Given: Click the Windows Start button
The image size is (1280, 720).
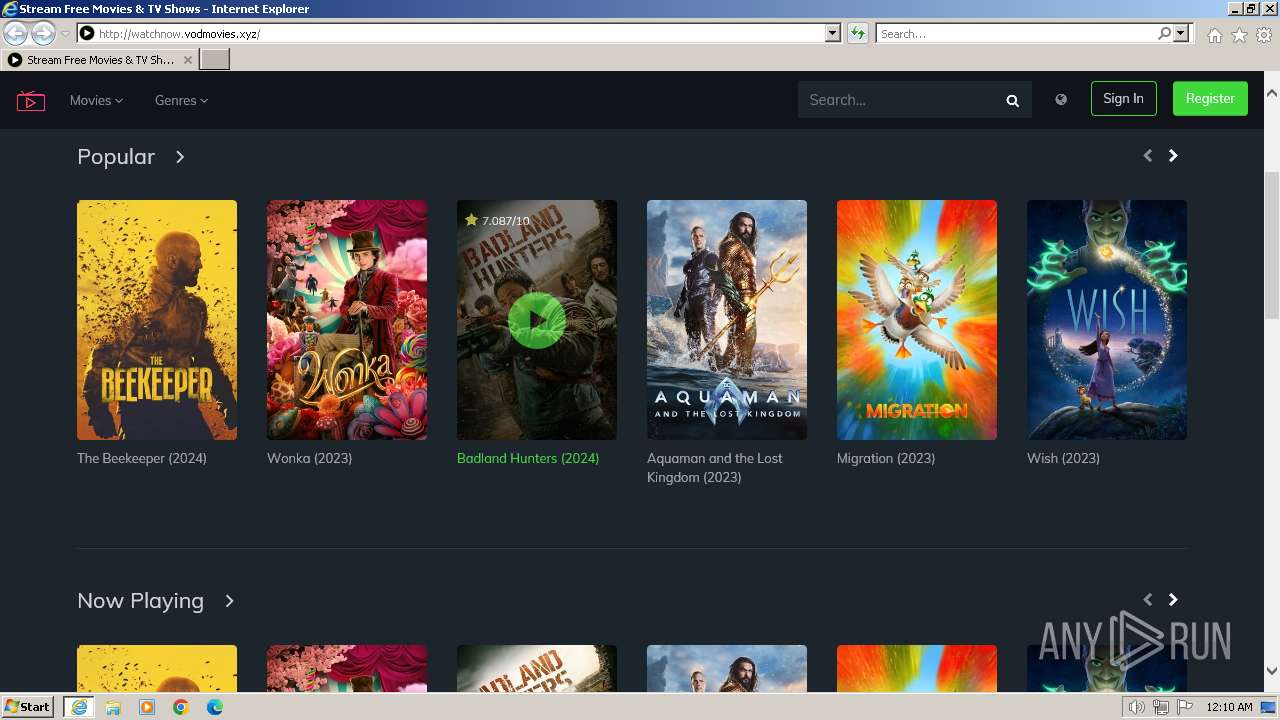Looking at the screenshot, I should 28,706.
